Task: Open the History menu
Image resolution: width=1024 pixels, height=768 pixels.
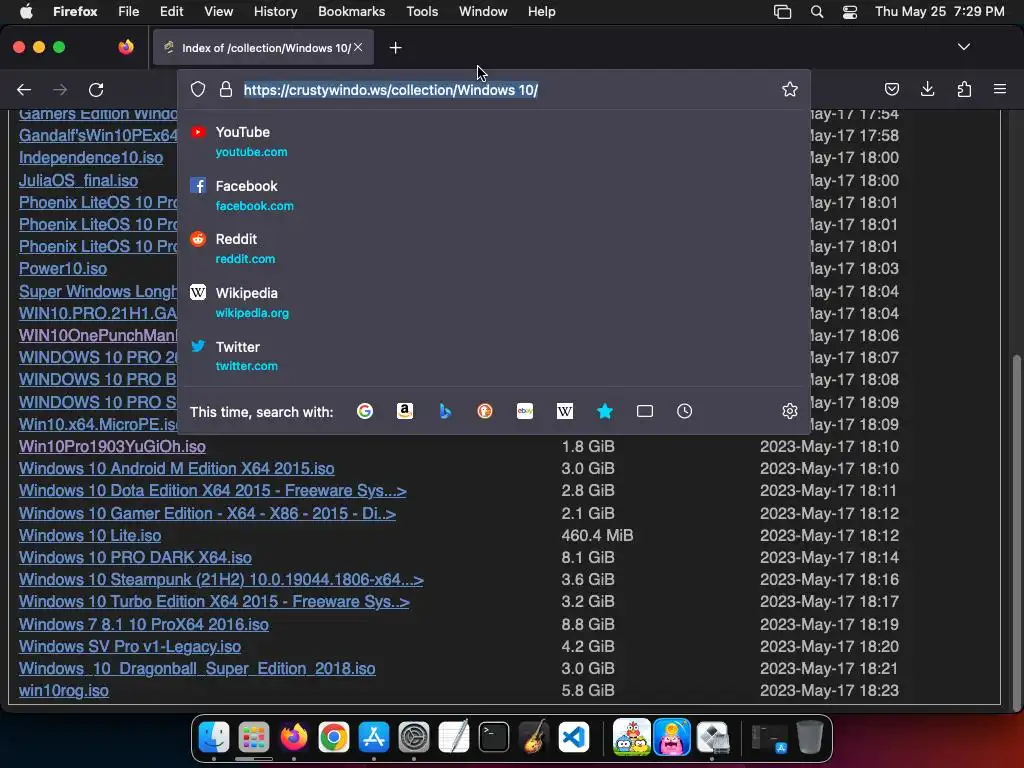Action: point(275,11)
